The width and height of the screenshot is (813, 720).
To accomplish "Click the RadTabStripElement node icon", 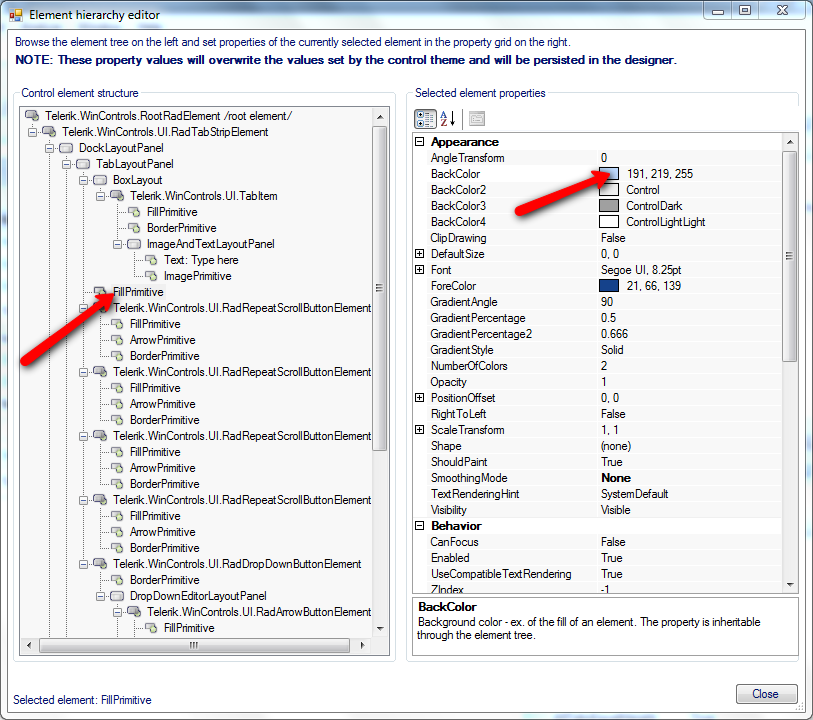I will [49, 132].
